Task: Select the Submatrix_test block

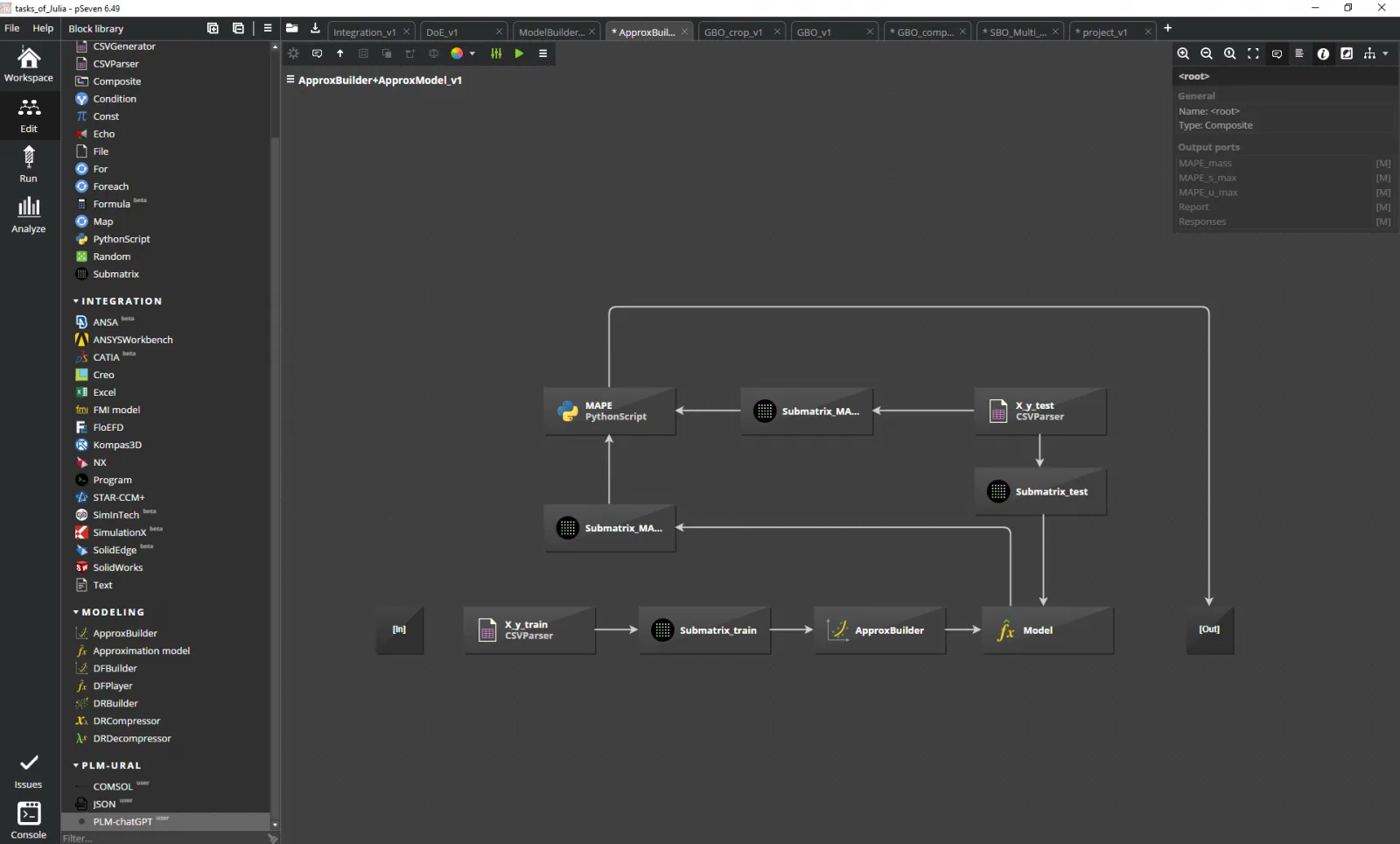Action: coord(1040,492)
